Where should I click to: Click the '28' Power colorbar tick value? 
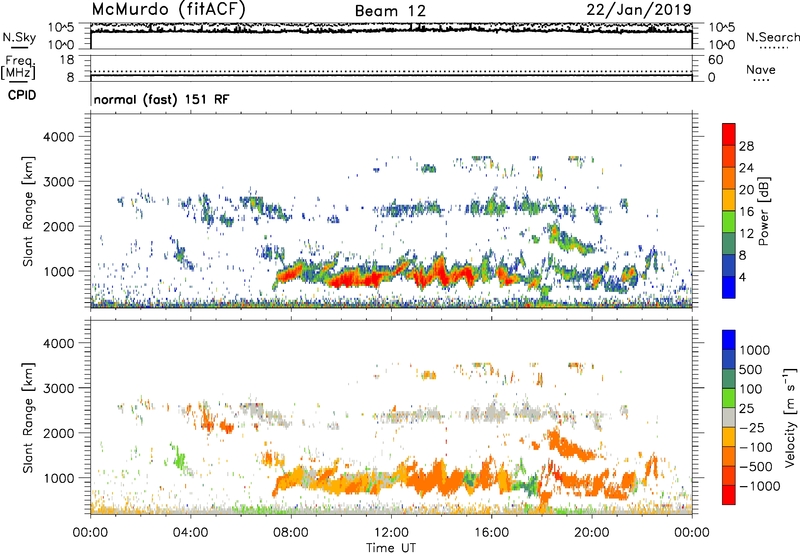(x=746, y=146)
